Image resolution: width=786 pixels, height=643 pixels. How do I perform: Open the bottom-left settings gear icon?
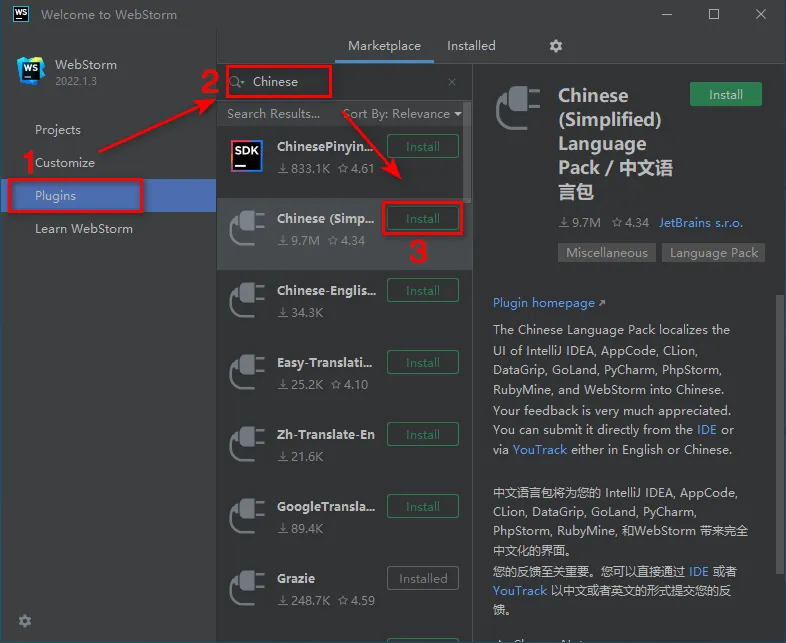click(25, 621)
